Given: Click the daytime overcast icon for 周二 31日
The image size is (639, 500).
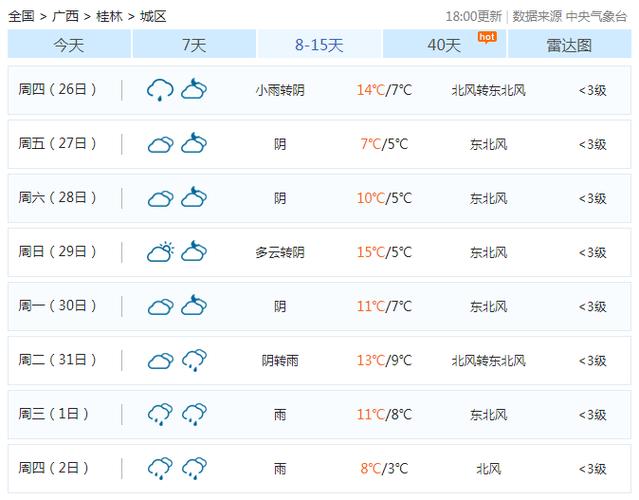Looking at the screenshot, I should pos(161,361).
